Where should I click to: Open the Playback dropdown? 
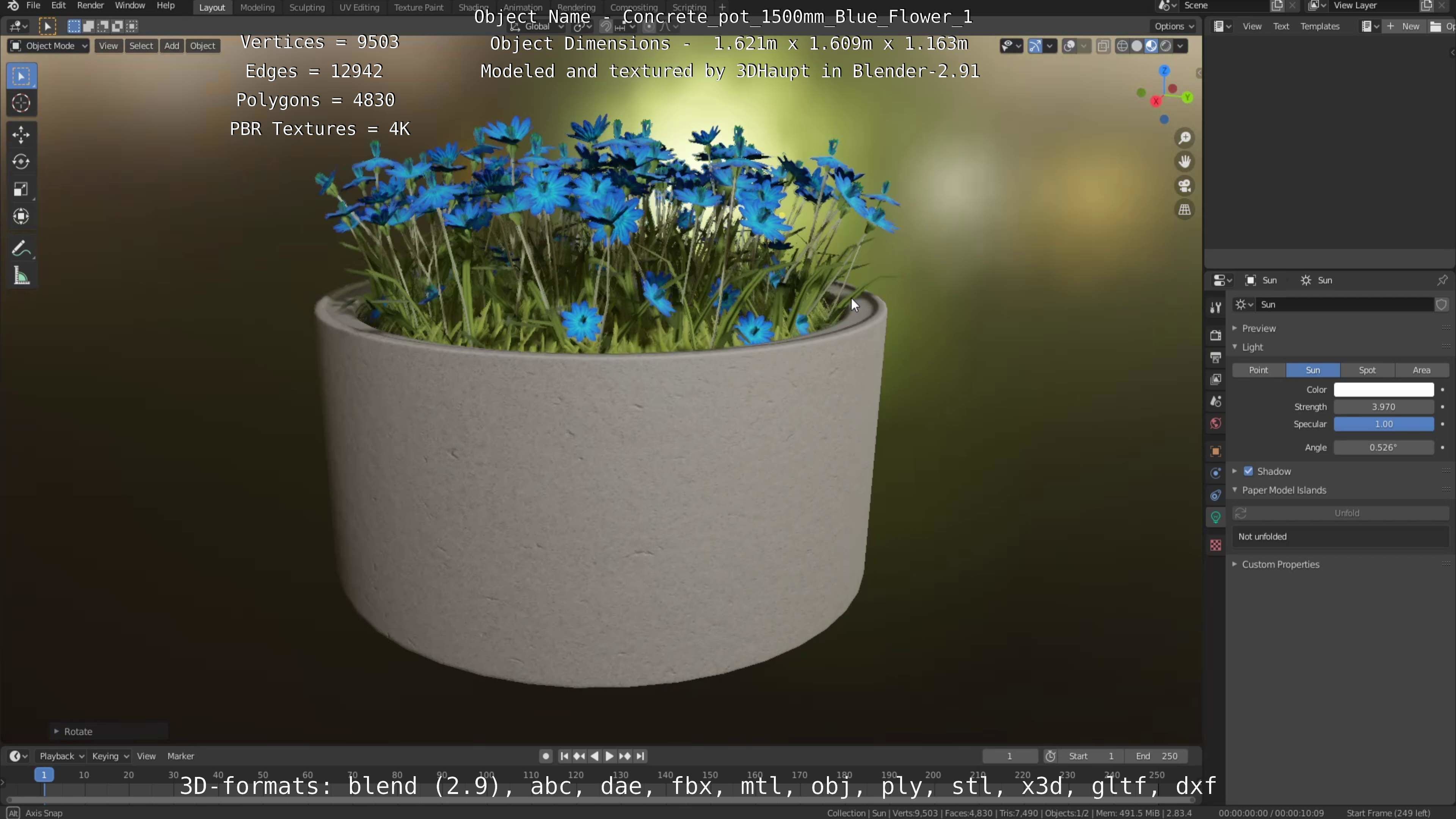pos(61,756)
